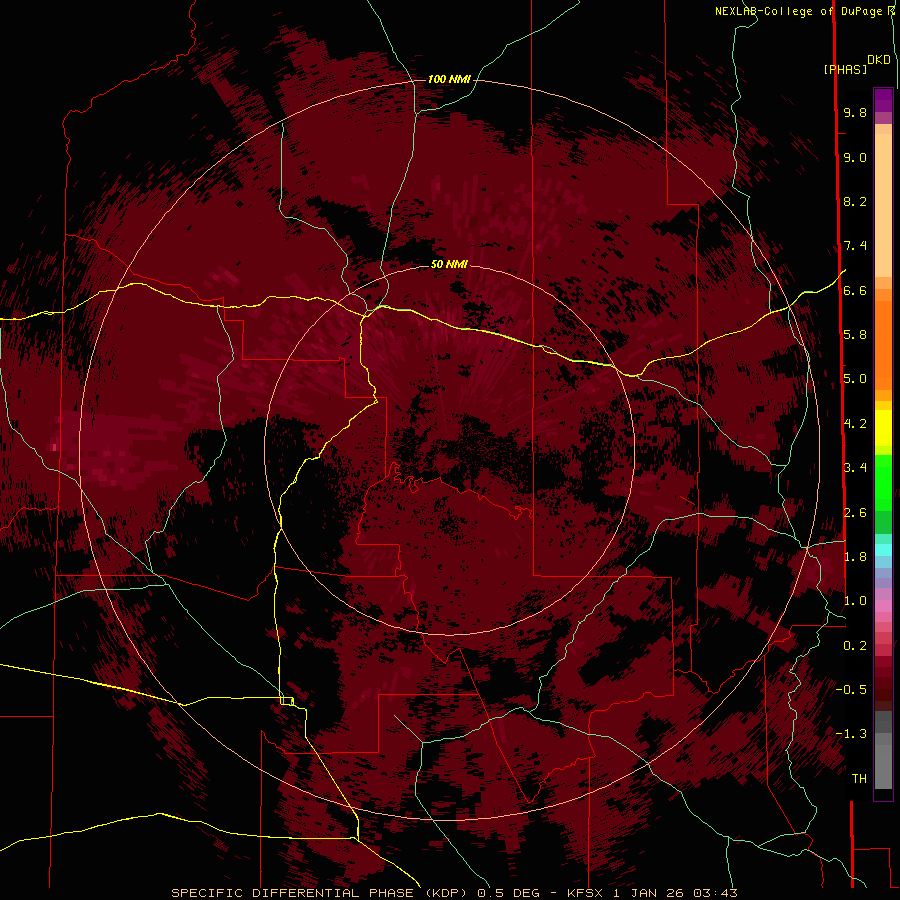Click the bright green band on the color scale
The width and height of the screenshot is (900, 900).
coord(883,483)
